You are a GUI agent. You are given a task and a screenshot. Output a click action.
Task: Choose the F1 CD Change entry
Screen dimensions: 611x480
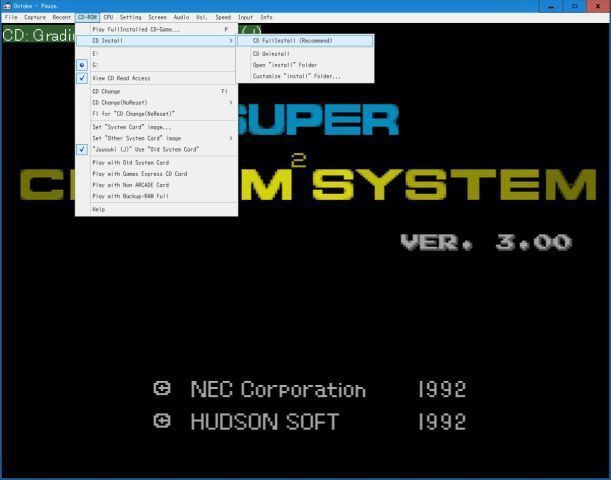coord(157,92)
